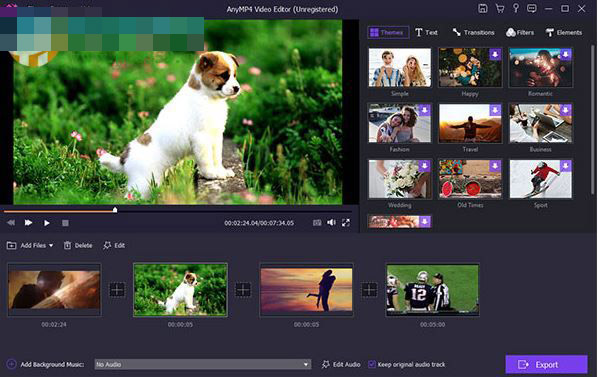Click the Edit Audio button
598x377 pixels.
pyautogui.click(x=341, y=364)
